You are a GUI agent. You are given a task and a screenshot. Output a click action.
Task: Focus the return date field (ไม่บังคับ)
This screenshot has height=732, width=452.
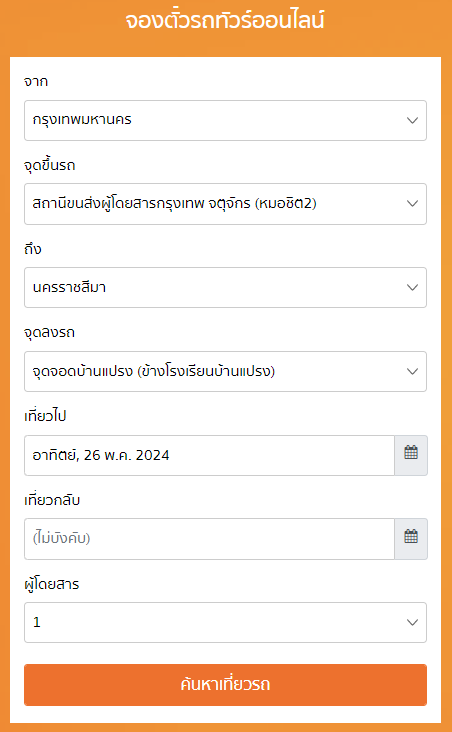click(x=209, y=539)
